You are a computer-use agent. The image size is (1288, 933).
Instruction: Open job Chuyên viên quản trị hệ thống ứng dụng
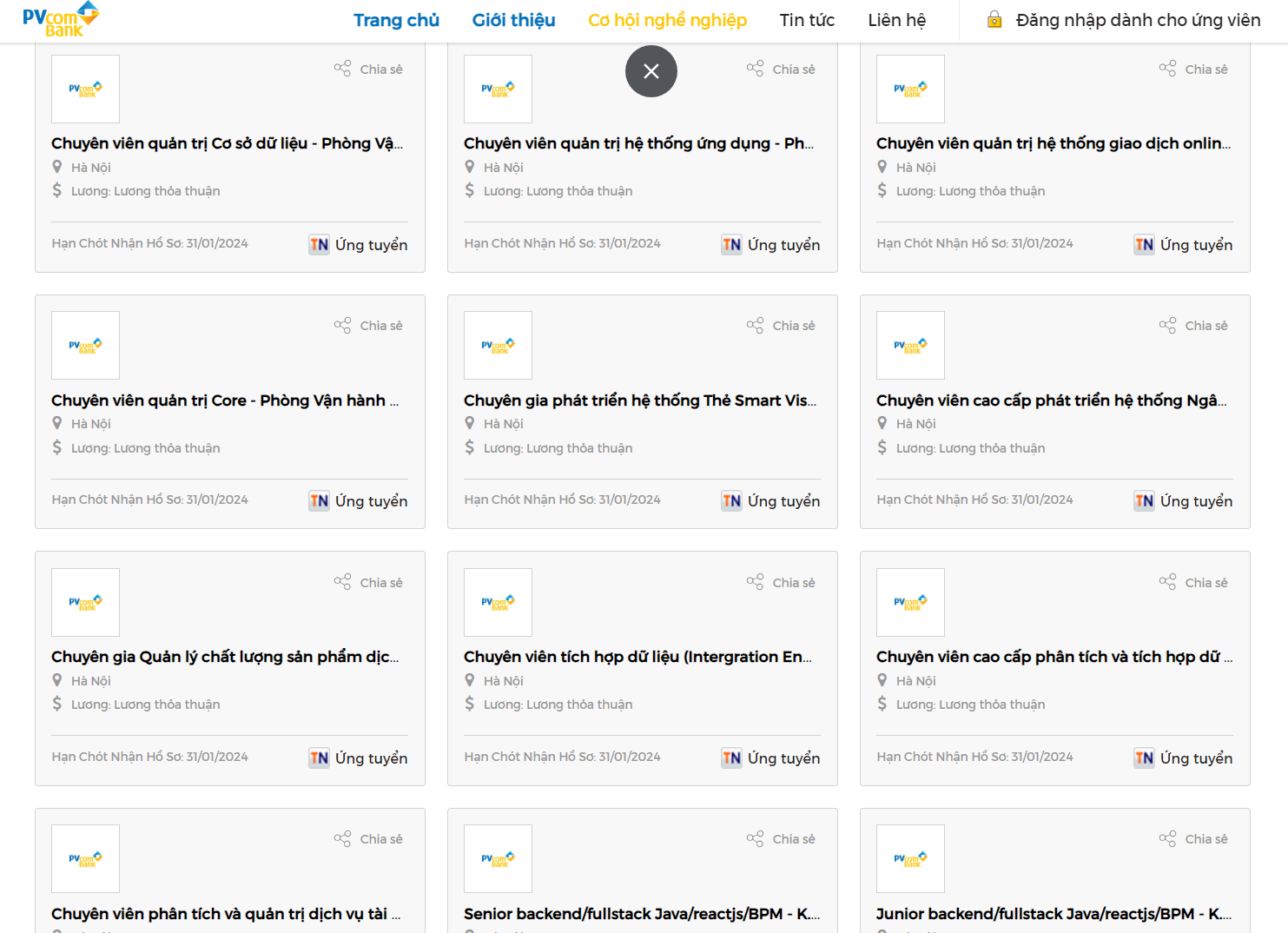point(639,143)
